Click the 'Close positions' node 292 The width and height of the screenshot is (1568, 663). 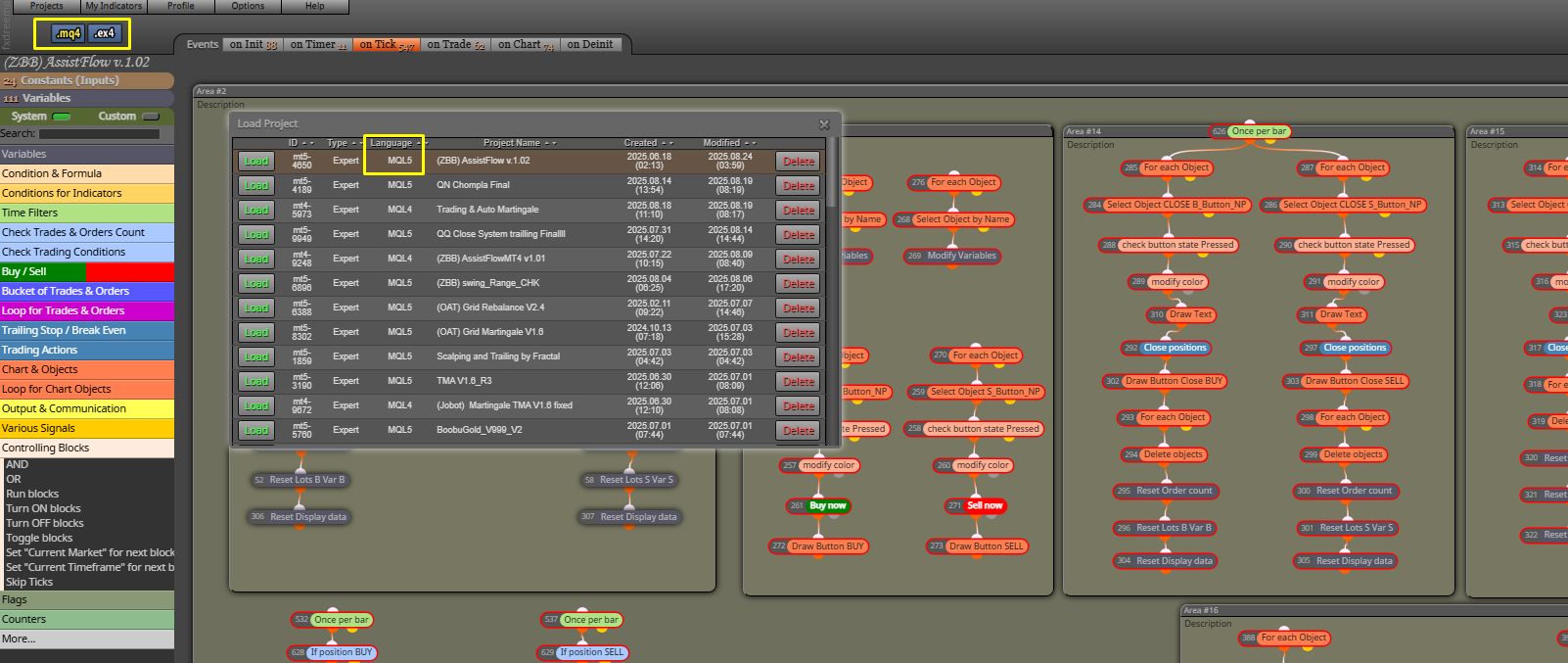point(1167,348)
